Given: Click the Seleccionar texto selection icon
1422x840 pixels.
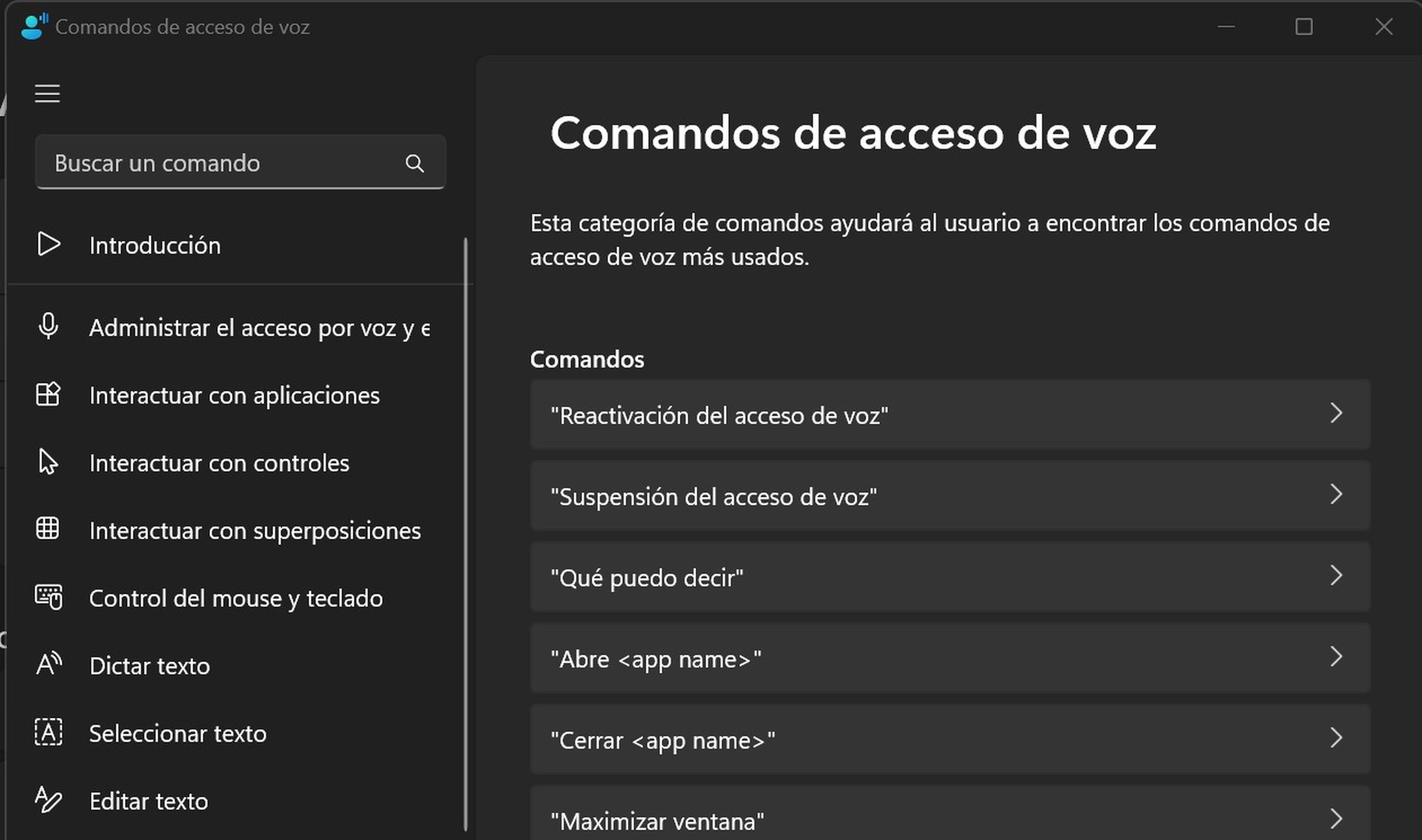Looking at the screenshot, I should coord(49,732).
